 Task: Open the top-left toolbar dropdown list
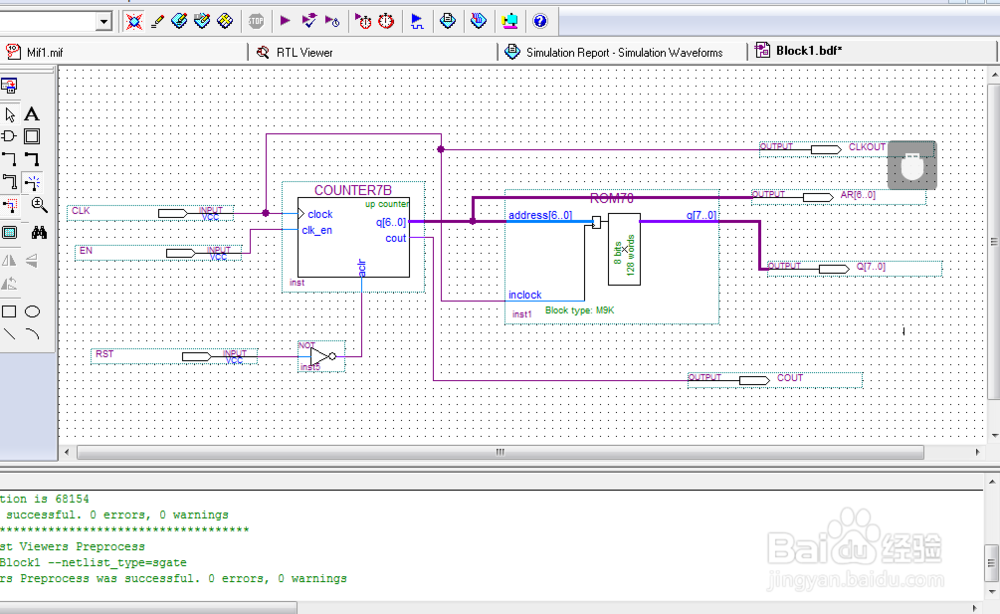104,22
